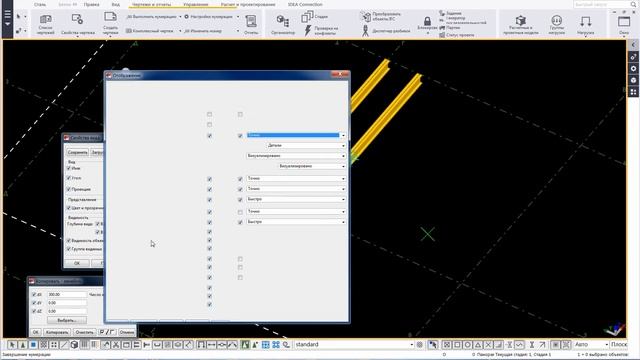Click OK in the view properties window

[x=77, y=263]
